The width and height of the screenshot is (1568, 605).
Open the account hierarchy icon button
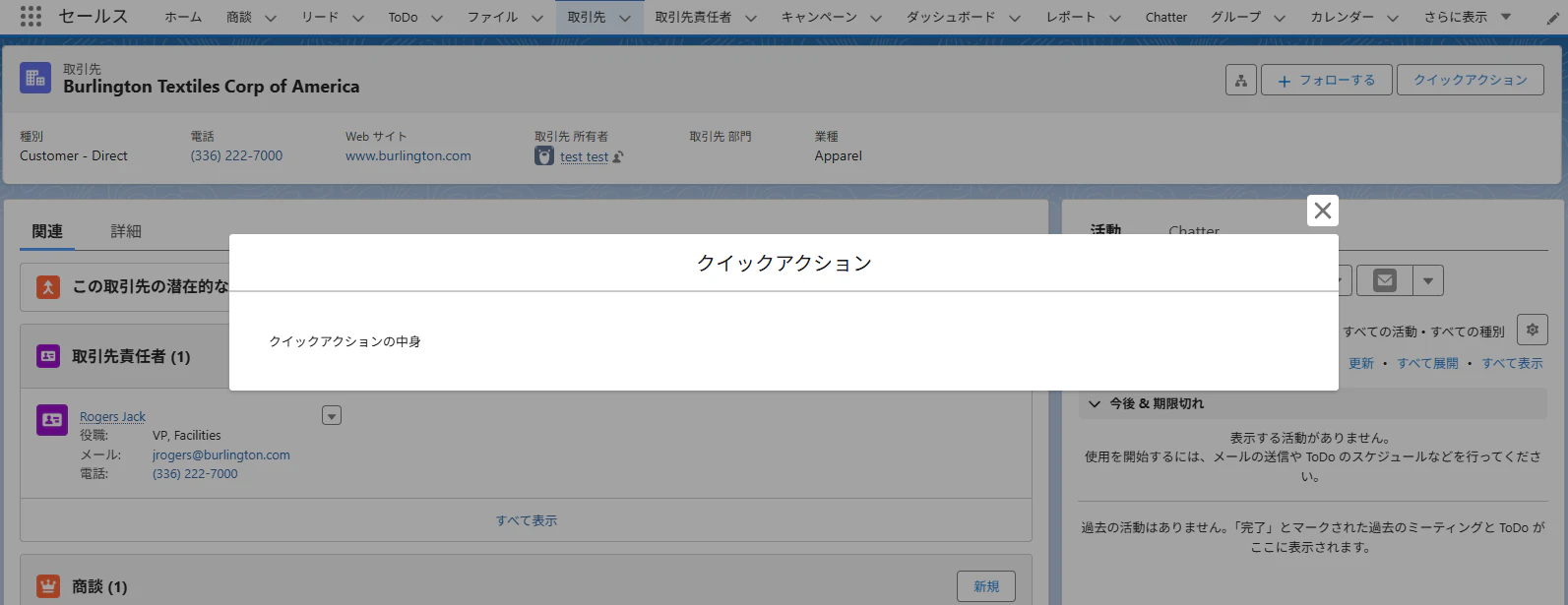pos(1241,80)
